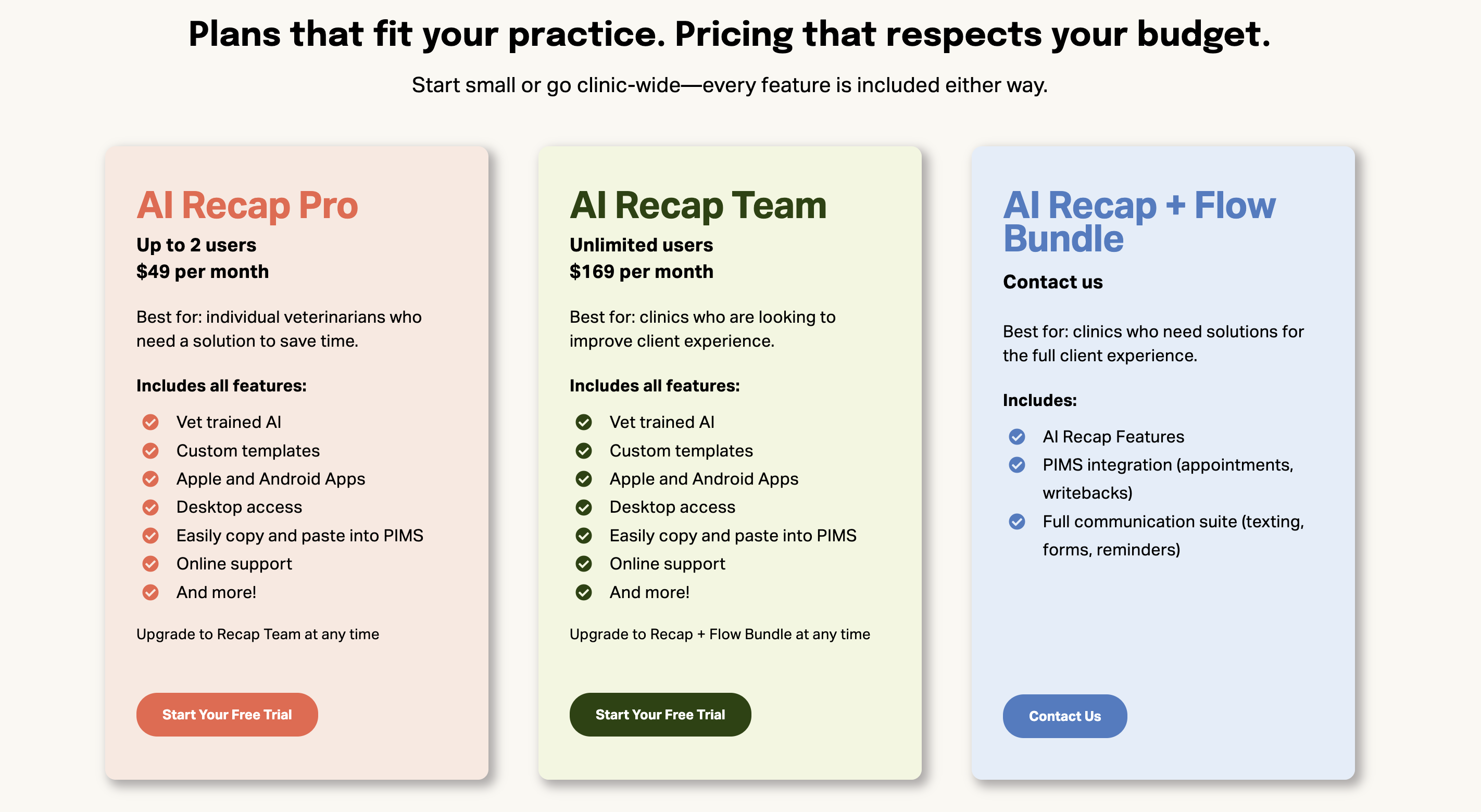
Task: Click Upgrade to Recap + Flow Bundle text
Action: (719, 634)
